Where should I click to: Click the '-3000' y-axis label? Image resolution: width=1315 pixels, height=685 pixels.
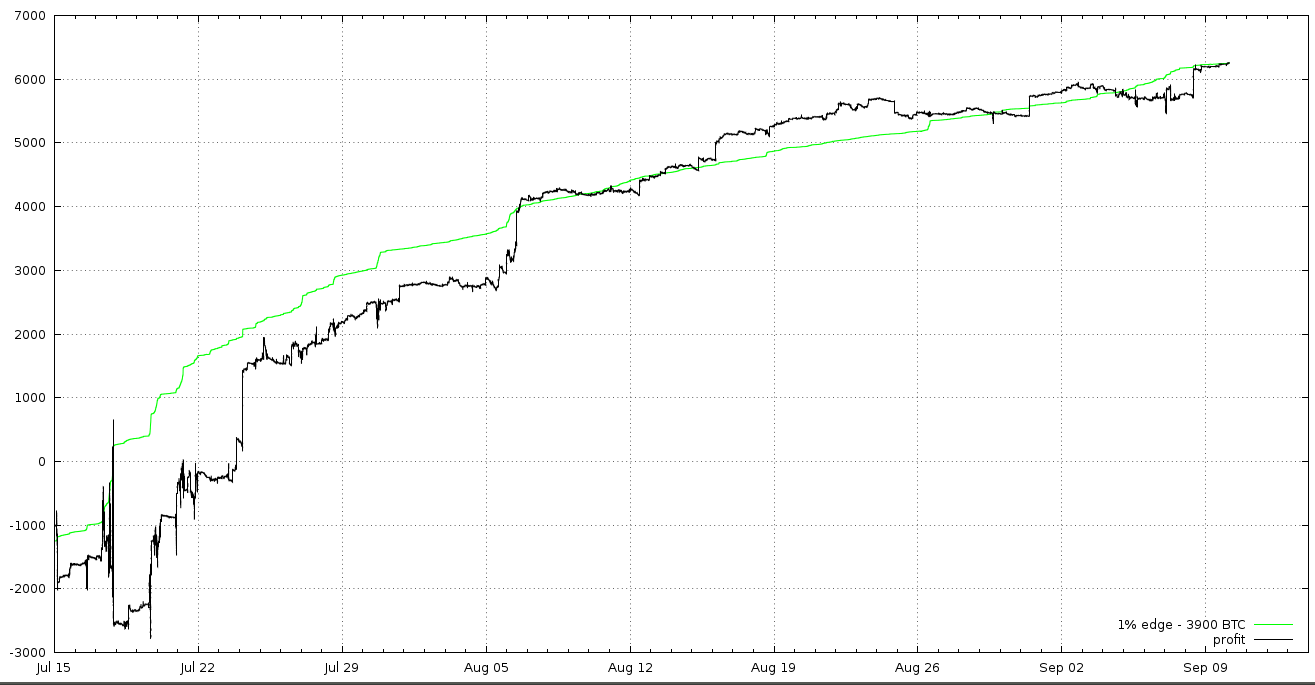click(x=28, y=652)
